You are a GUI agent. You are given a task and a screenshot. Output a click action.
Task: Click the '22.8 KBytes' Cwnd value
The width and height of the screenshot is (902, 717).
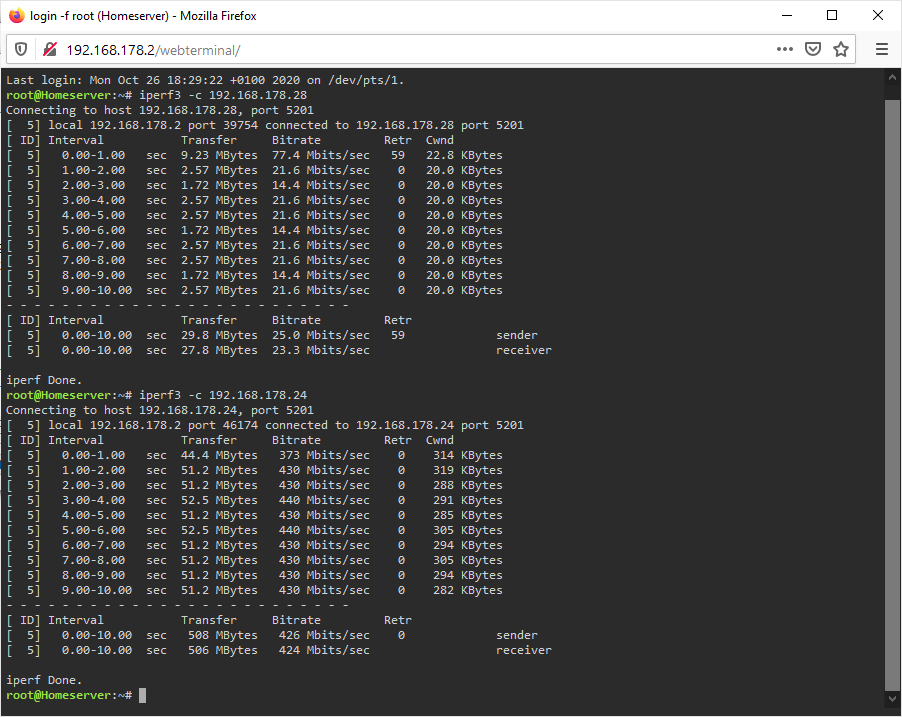click(464, 155)
